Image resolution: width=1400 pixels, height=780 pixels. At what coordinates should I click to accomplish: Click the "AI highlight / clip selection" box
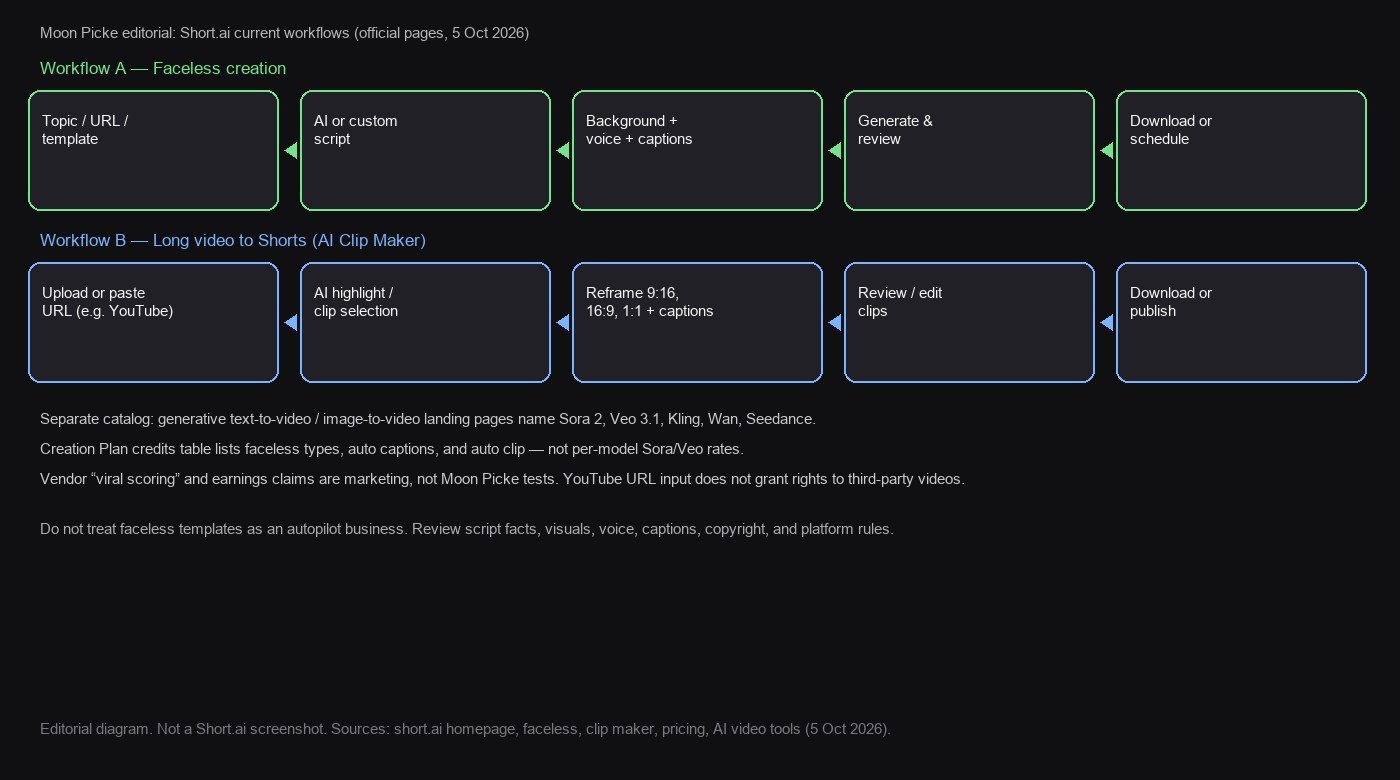[x=425, y=323]
